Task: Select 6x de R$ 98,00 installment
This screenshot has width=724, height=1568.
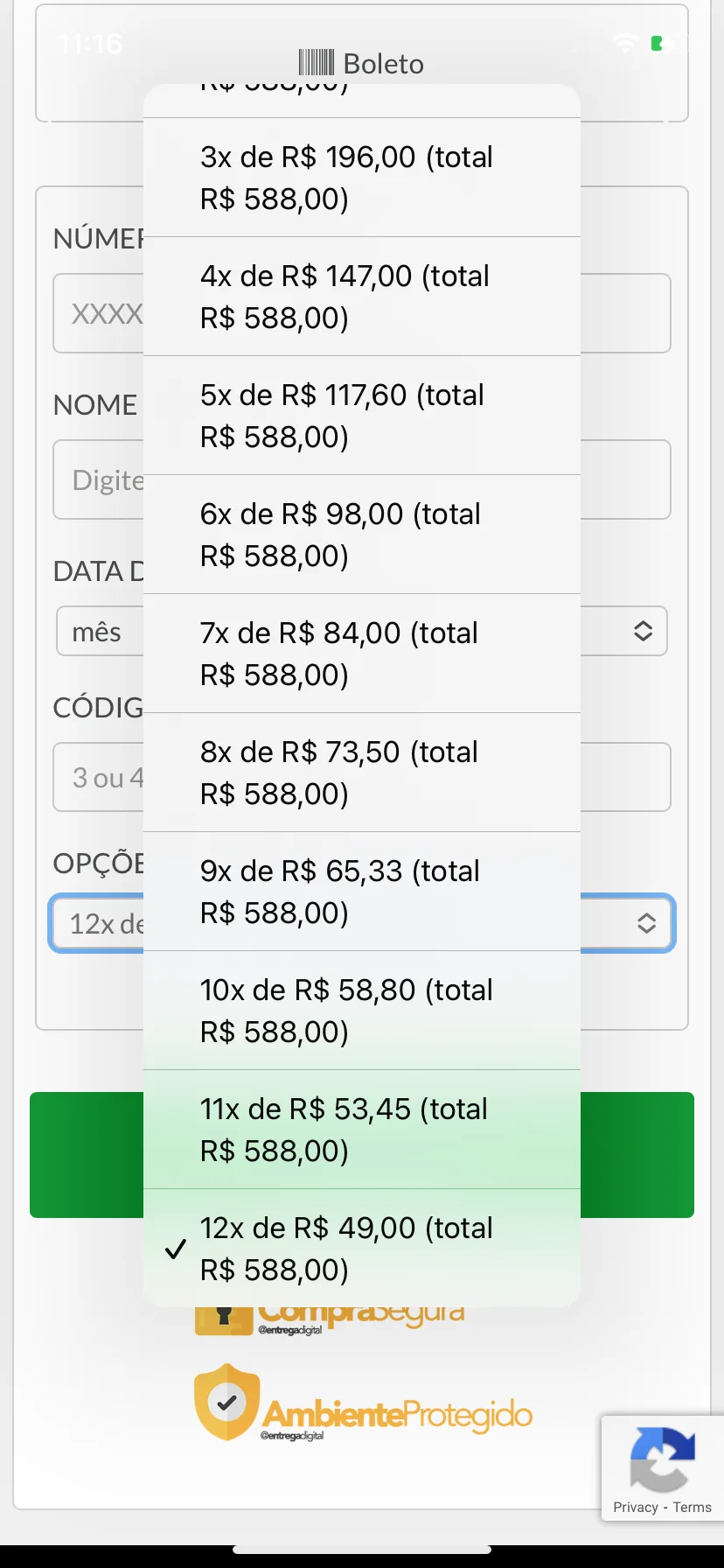Action: click(x=362, y=535)
